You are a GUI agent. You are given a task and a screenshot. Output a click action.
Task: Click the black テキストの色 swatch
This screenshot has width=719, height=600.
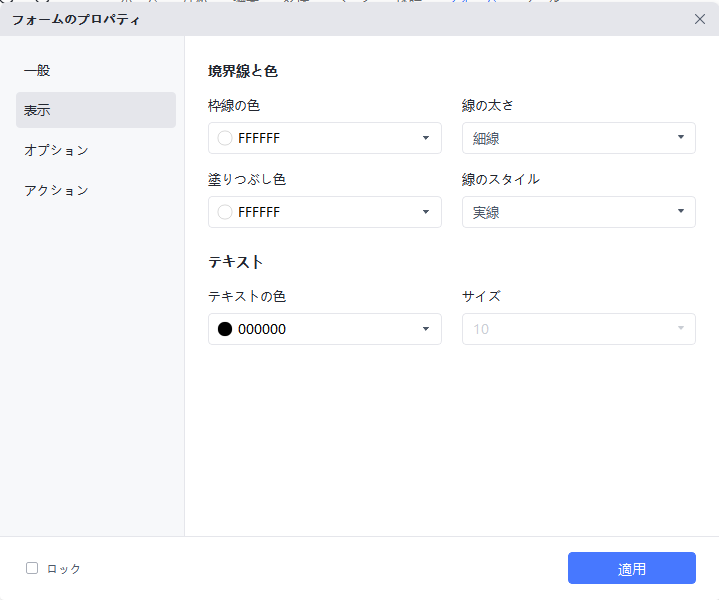pos(225,329)
